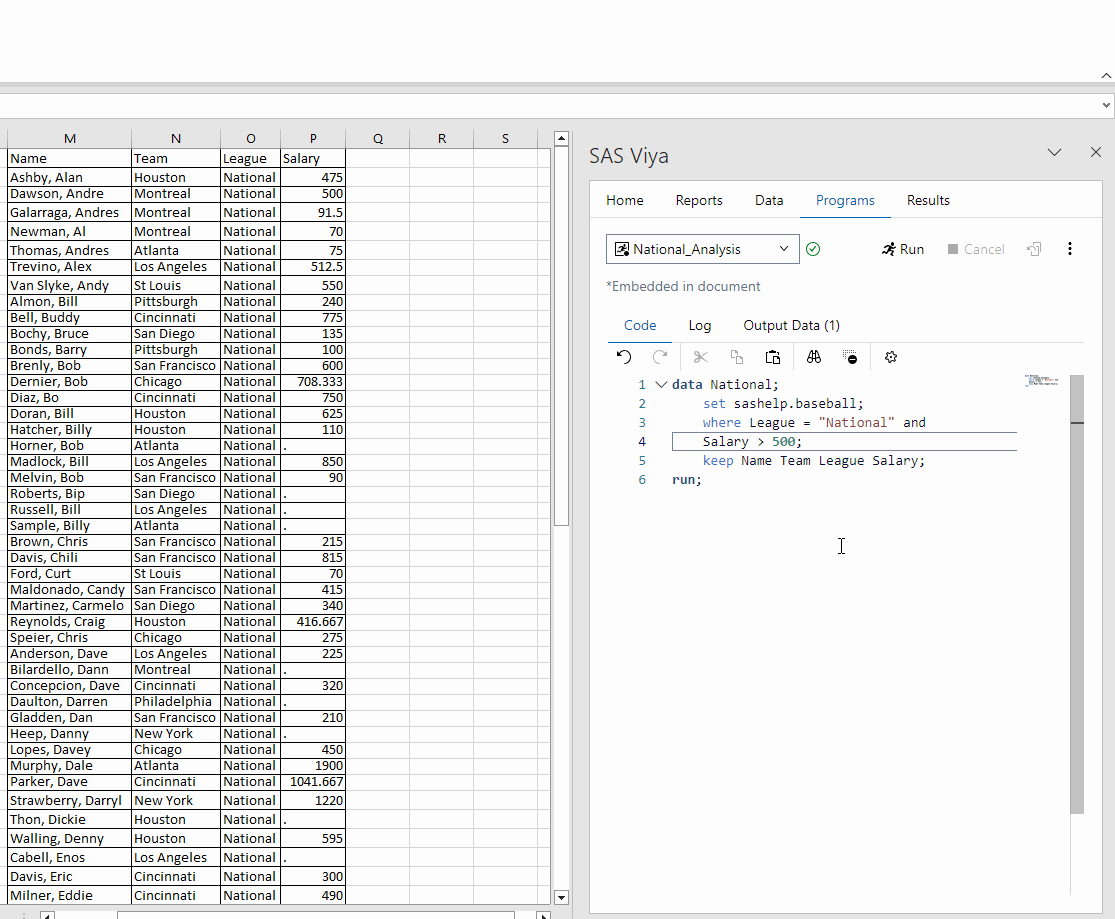
Task: Click the spreadsheet vertical scrollbar down arrow
Action: (x=561, y=898)
